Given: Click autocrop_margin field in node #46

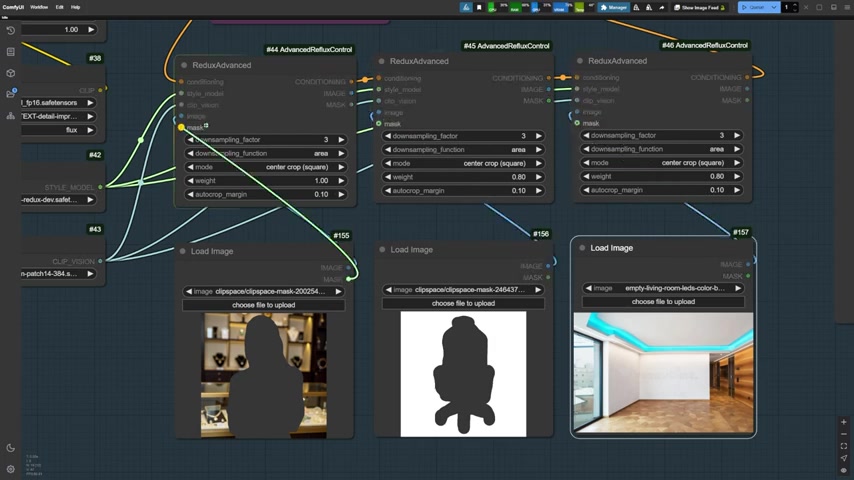Looking at the screenshot, I should click(x=662, y=190).
